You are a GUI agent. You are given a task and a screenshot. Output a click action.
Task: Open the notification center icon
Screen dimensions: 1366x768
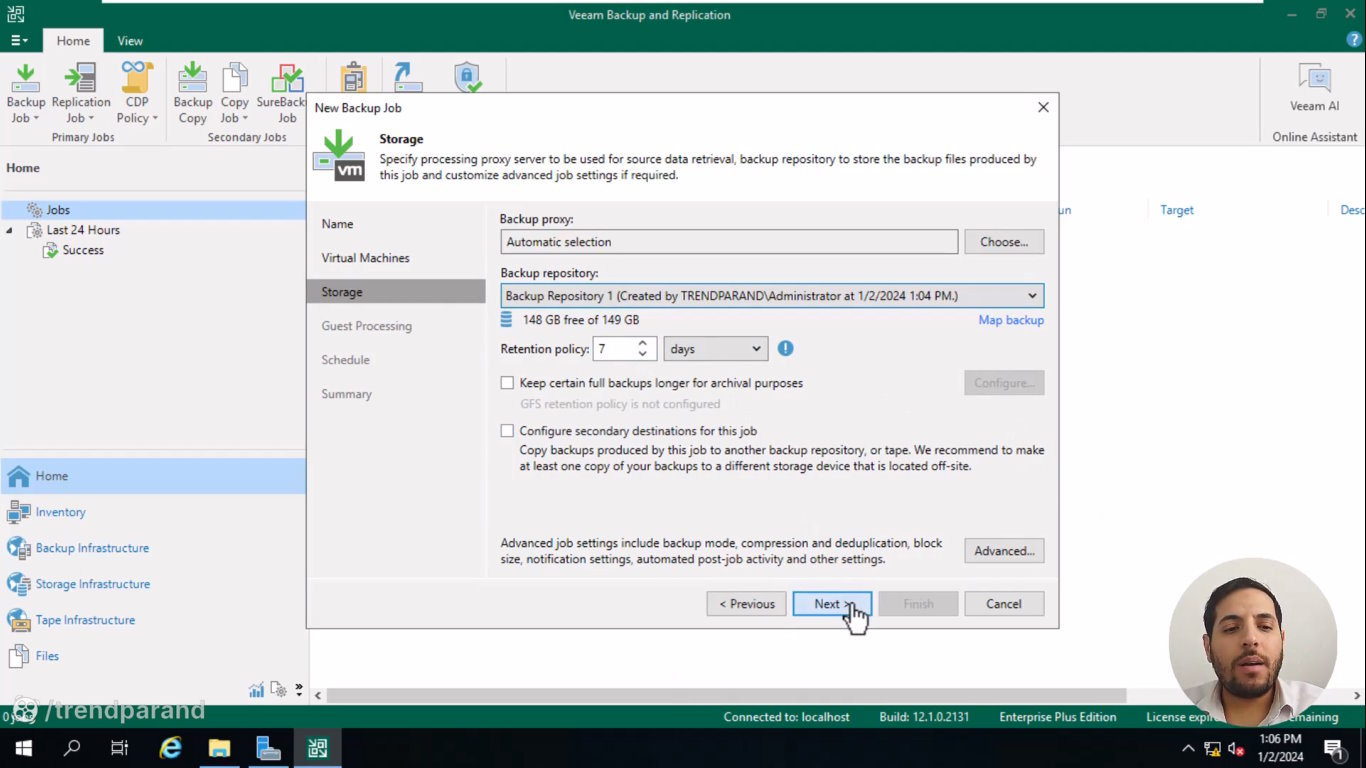[x=1333, y=748]
